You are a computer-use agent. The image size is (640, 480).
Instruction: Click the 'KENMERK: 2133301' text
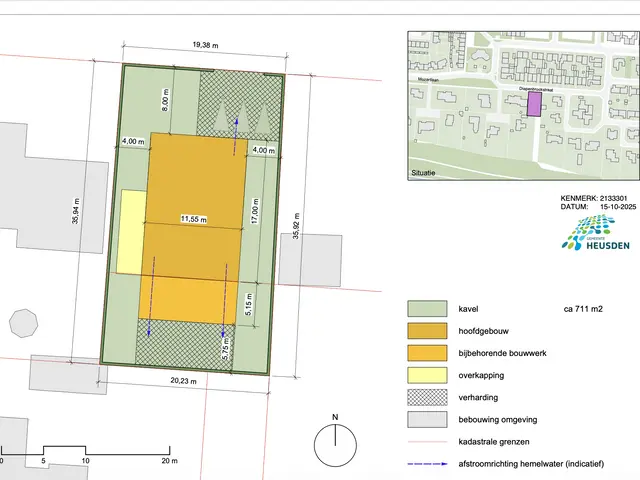coord(593,198)
